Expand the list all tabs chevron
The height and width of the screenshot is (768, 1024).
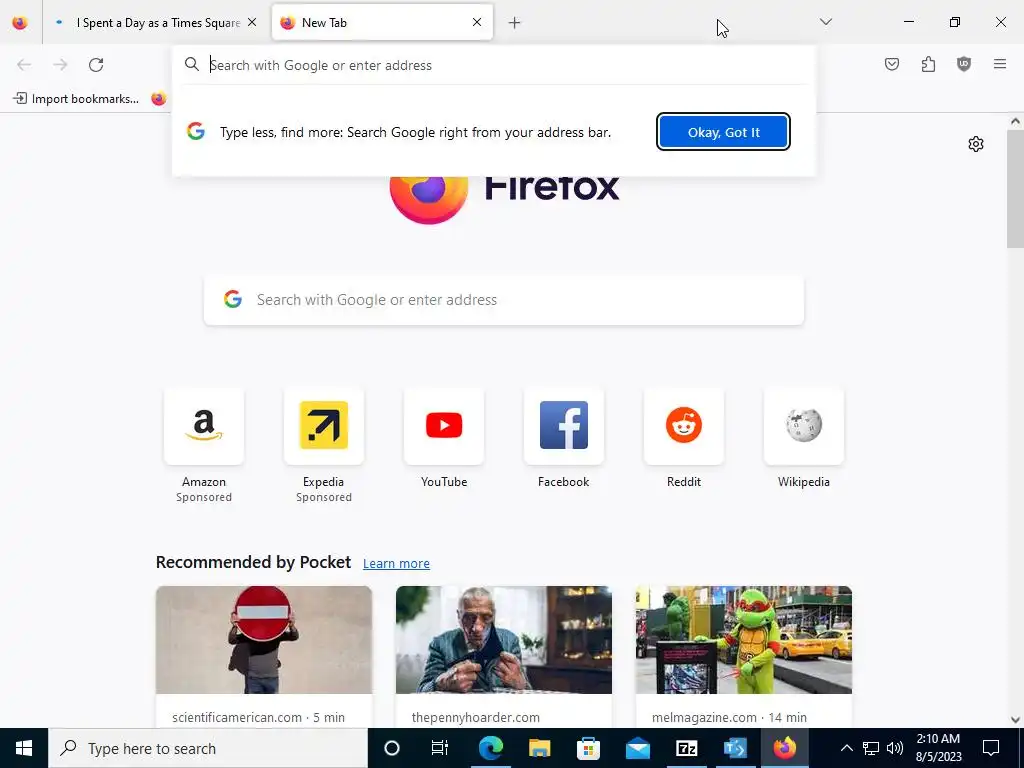[826, 22]
